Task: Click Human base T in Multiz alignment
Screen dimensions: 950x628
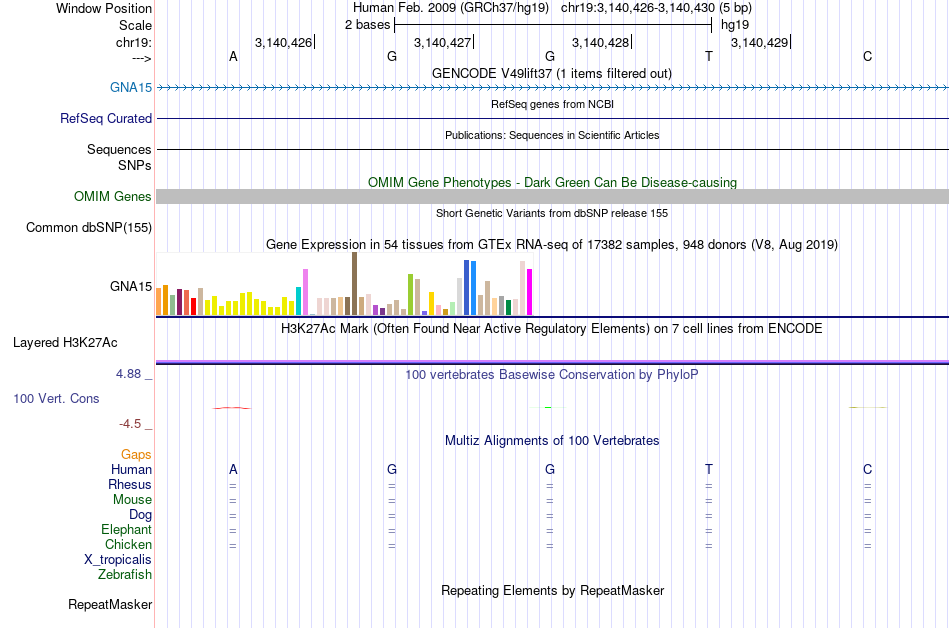Action: click(x=709, y=469)
